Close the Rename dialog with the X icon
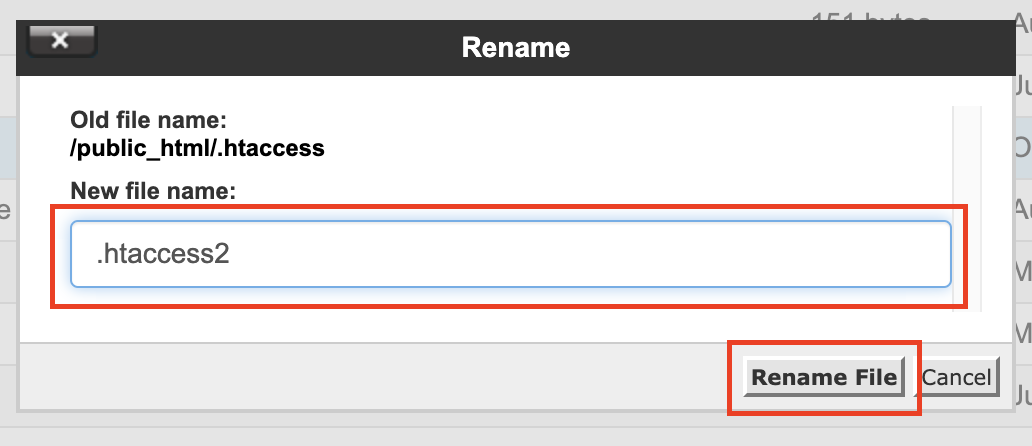Image resolution: width=1032 pixels, height=446 pixels. tap(61, 41)
